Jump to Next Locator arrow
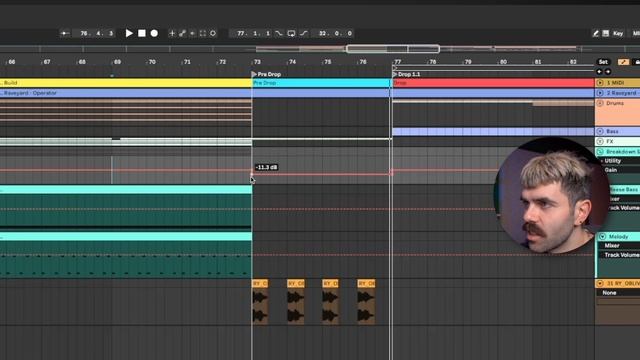This screenshot has width=640, height=360. (608, 72)
